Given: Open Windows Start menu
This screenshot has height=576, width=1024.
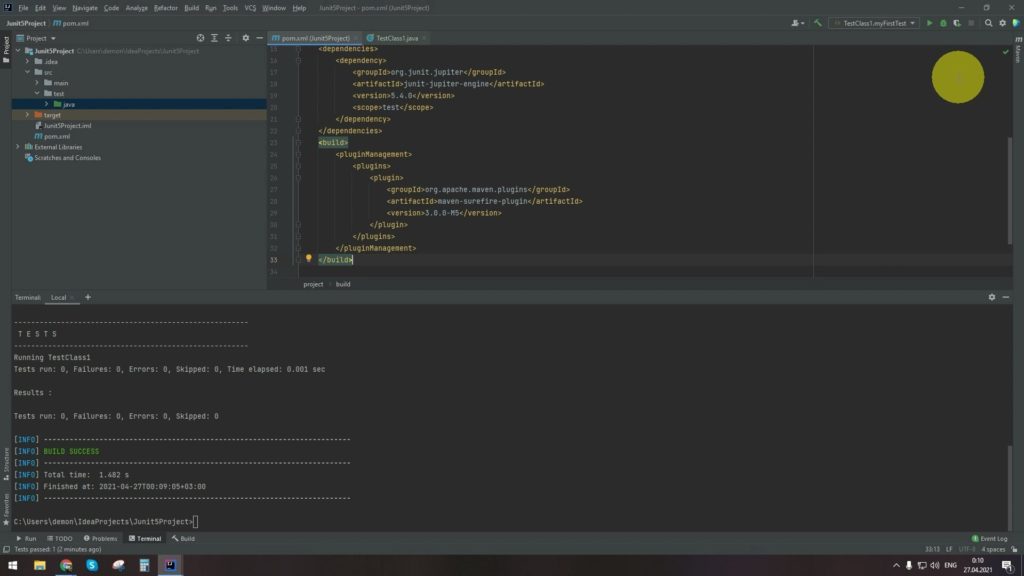Looking at the screenshot, I should pyautogui.click(x=12, y=566).
